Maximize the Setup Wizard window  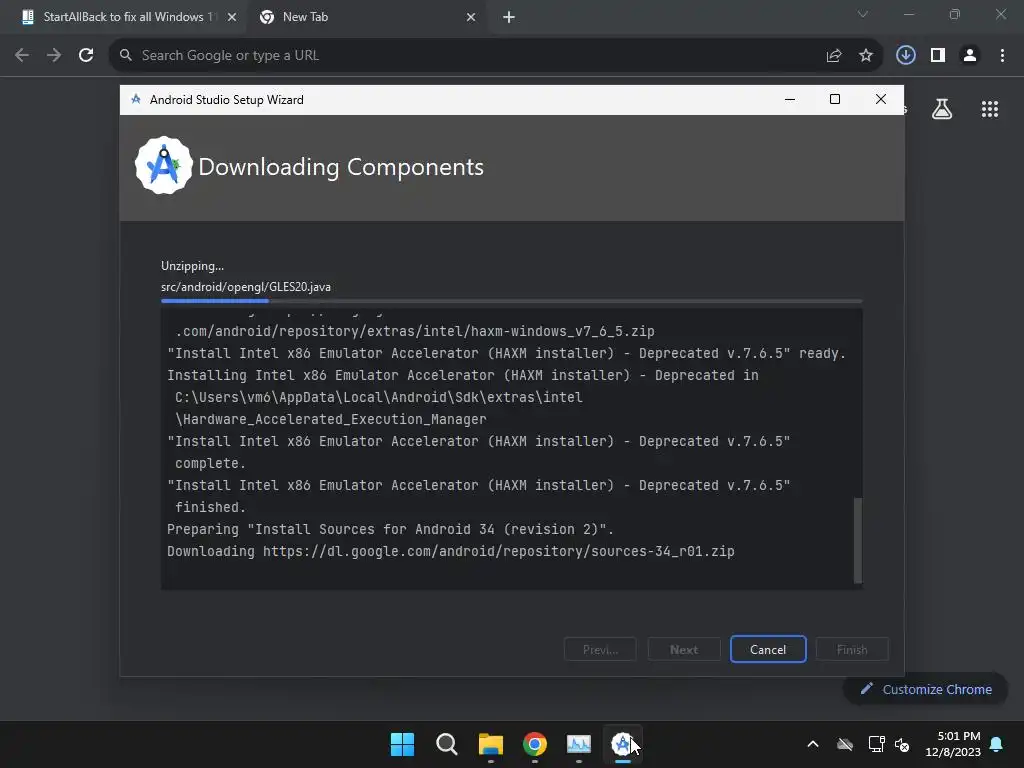pyautogui.click(x=835, y=99)
